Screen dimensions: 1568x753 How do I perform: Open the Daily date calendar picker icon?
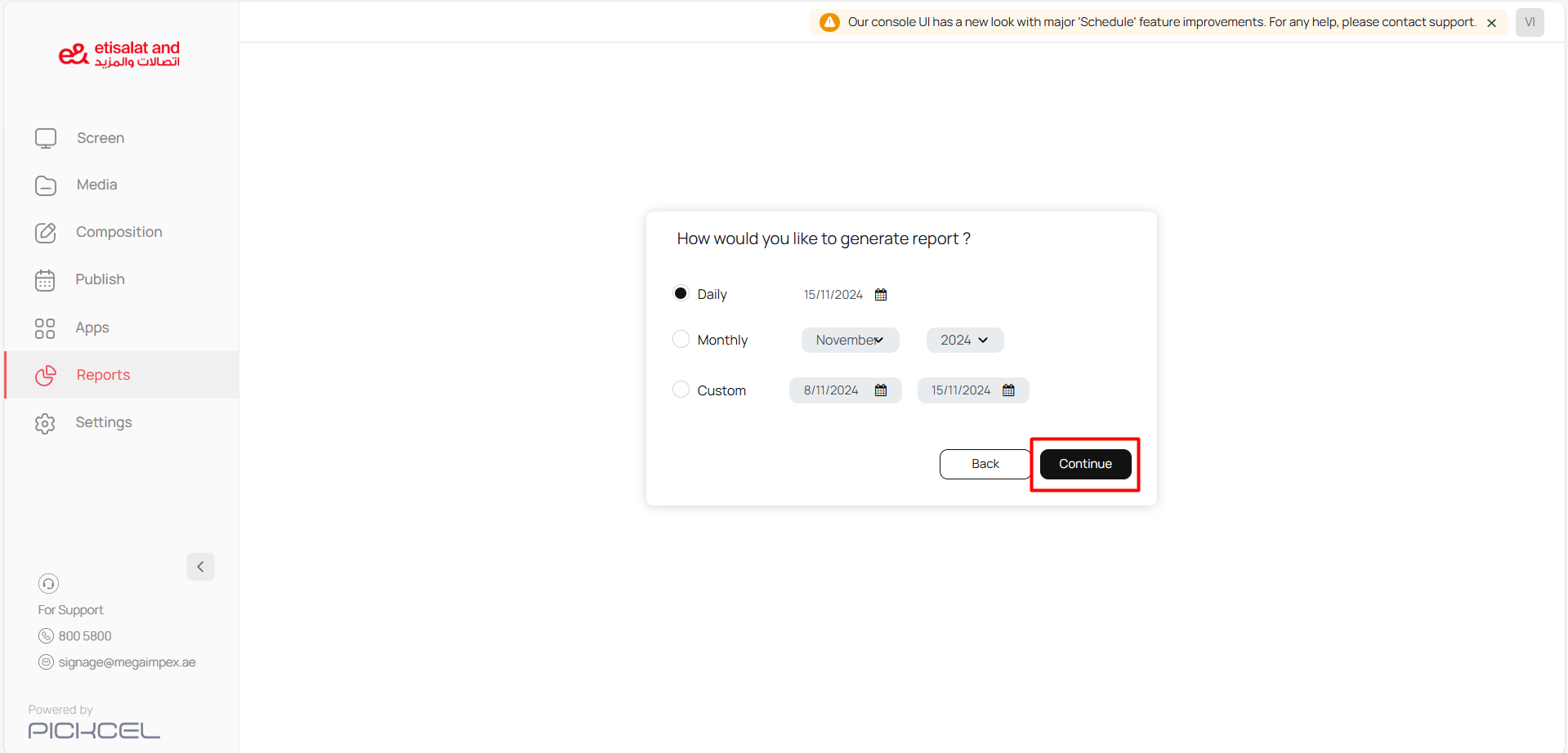881,295
